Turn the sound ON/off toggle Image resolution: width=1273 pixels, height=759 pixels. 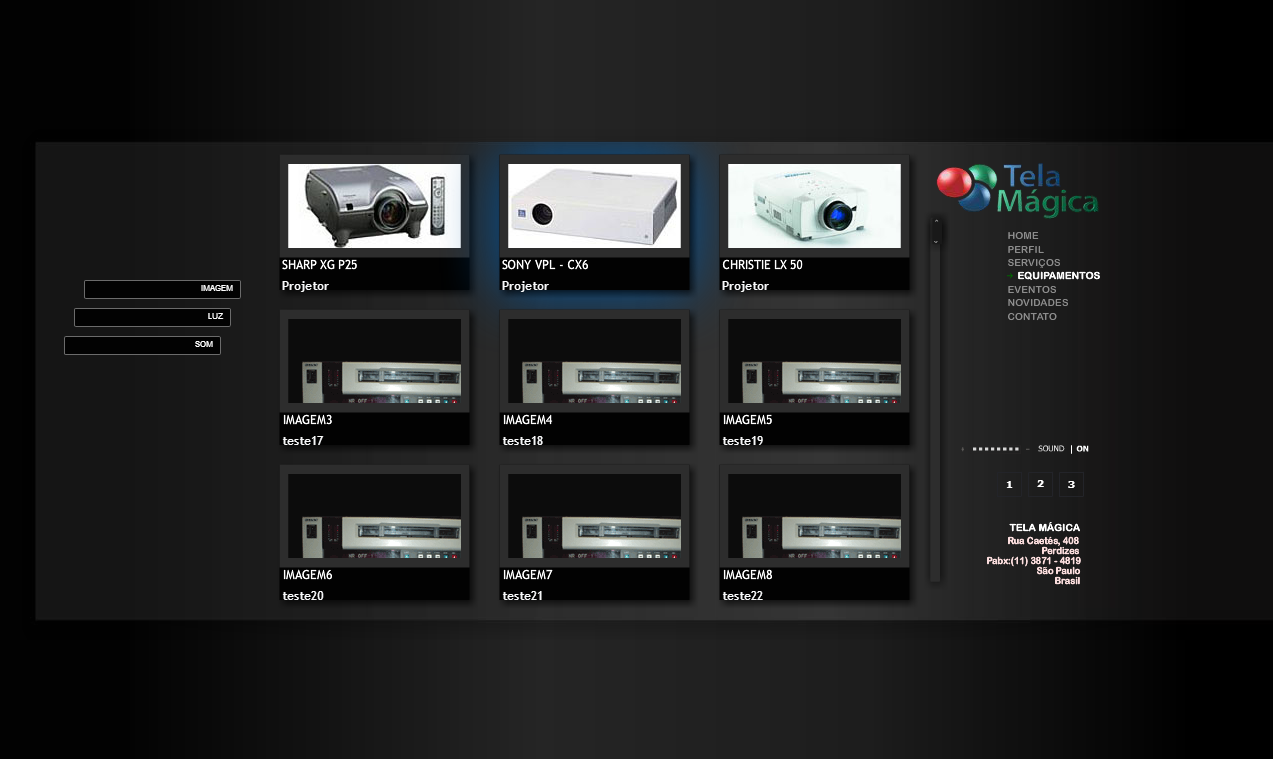[1082, 449]
